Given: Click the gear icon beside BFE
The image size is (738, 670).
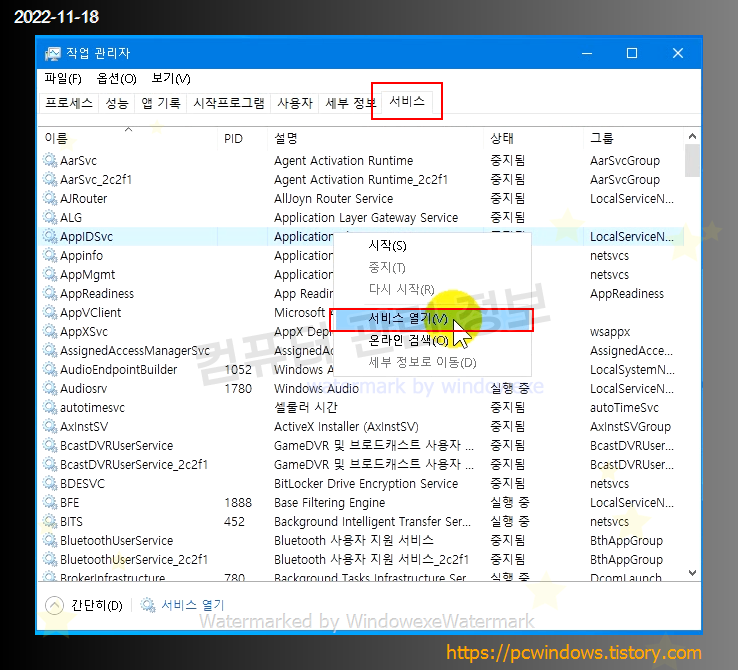Looking at the screenshot, I should coord(50,502).
